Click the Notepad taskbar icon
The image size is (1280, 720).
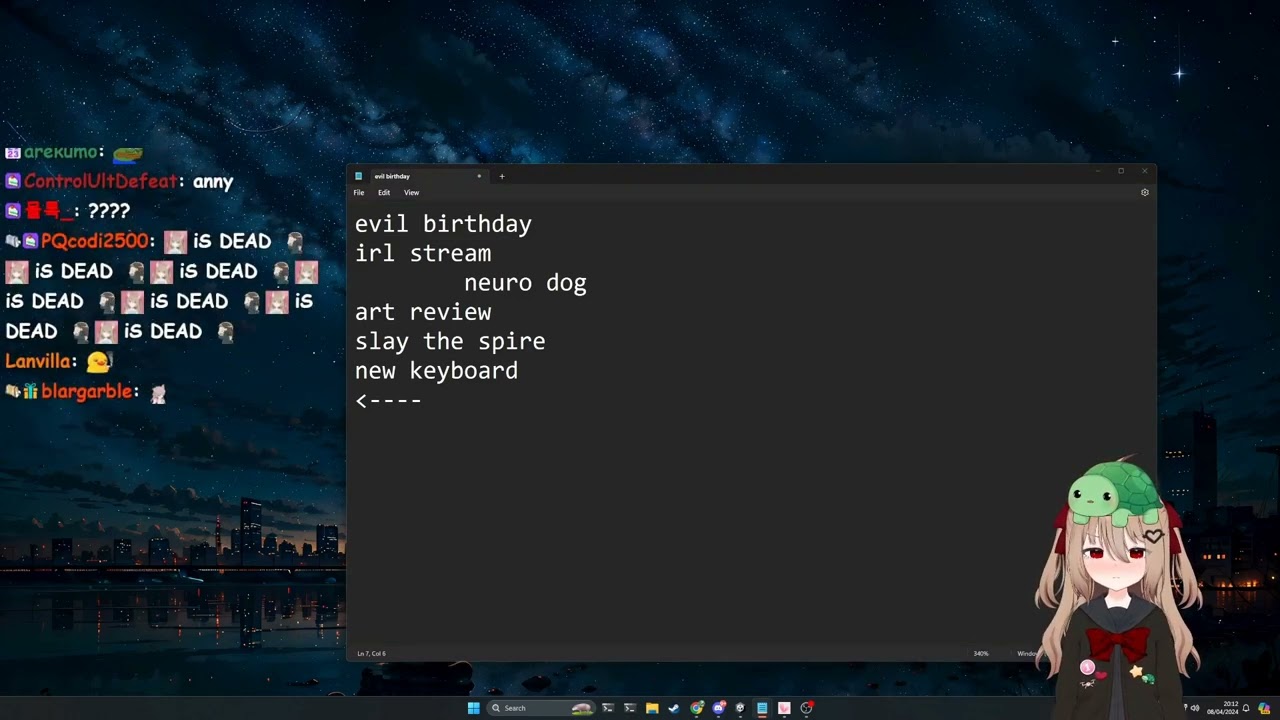point(762,708)
